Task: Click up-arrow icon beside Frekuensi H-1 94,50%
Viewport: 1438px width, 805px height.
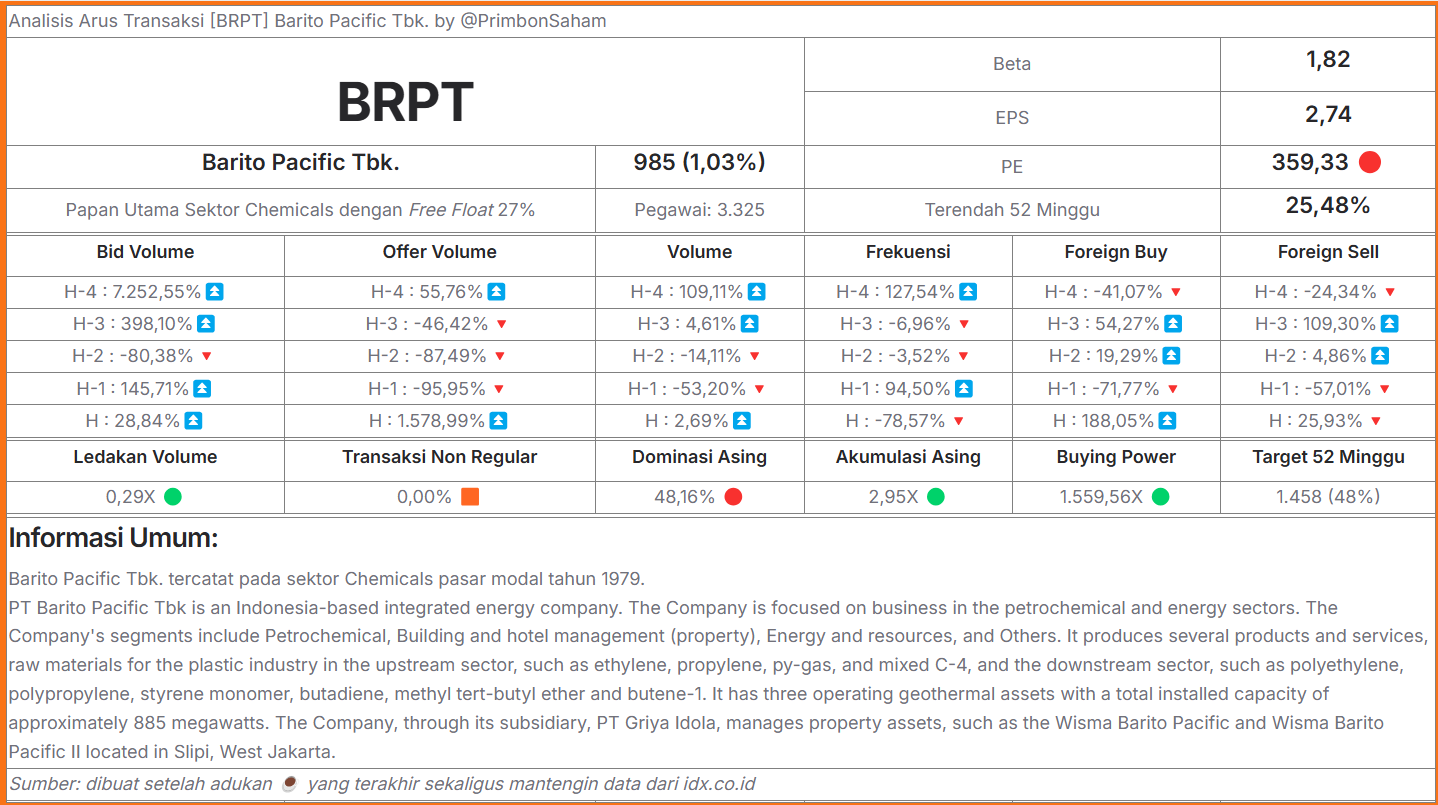Action: tap(964, 389)
